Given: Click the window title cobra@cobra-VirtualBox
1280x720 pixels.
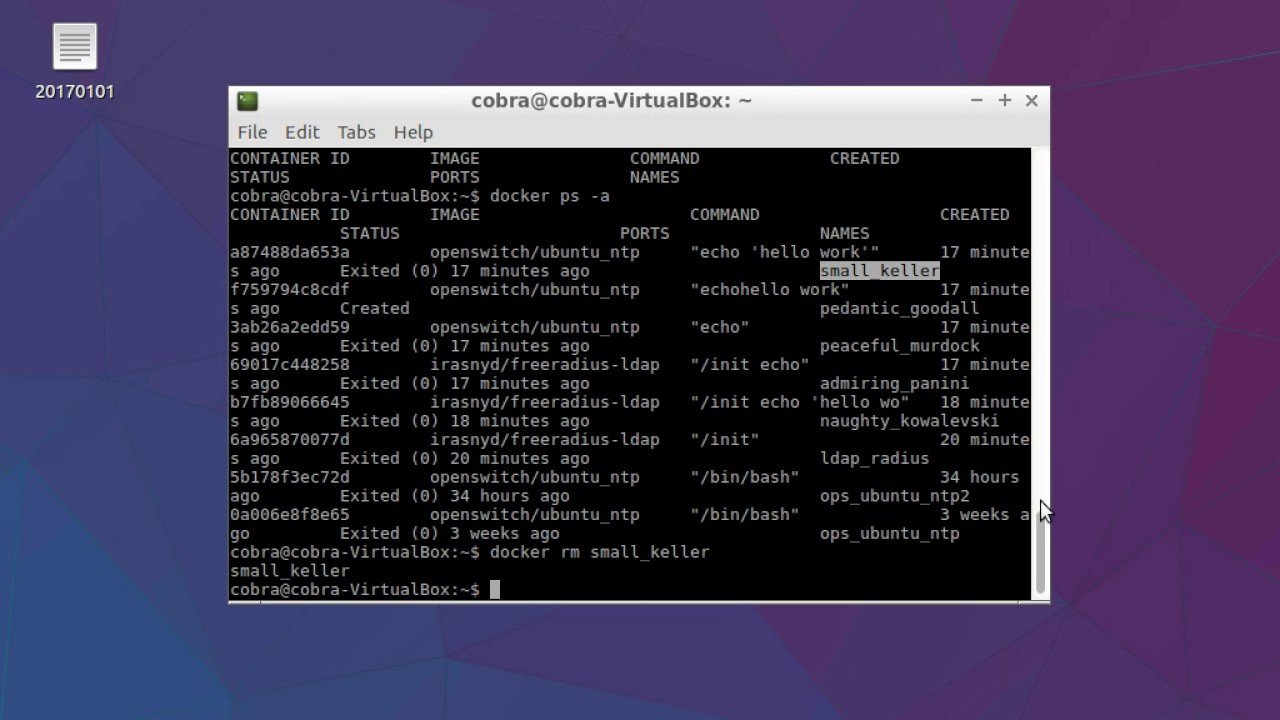Looking at the screenshot, I should pyautogui.click(x=612, y=100).
